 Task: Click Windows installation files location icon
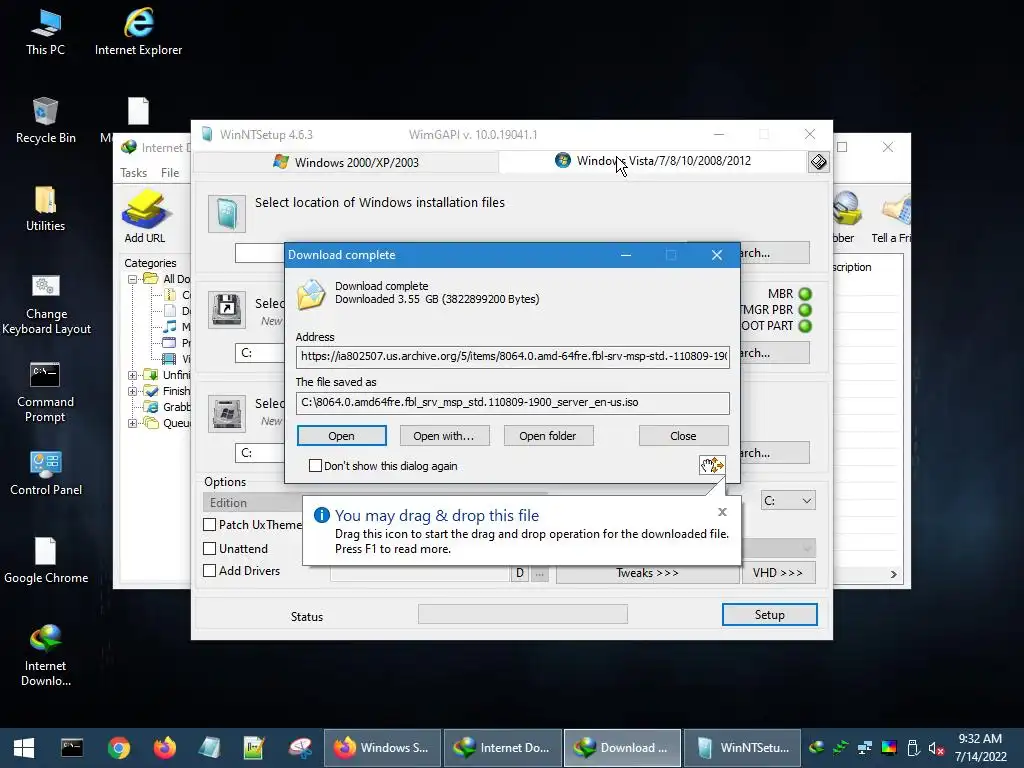pos(227,214)
